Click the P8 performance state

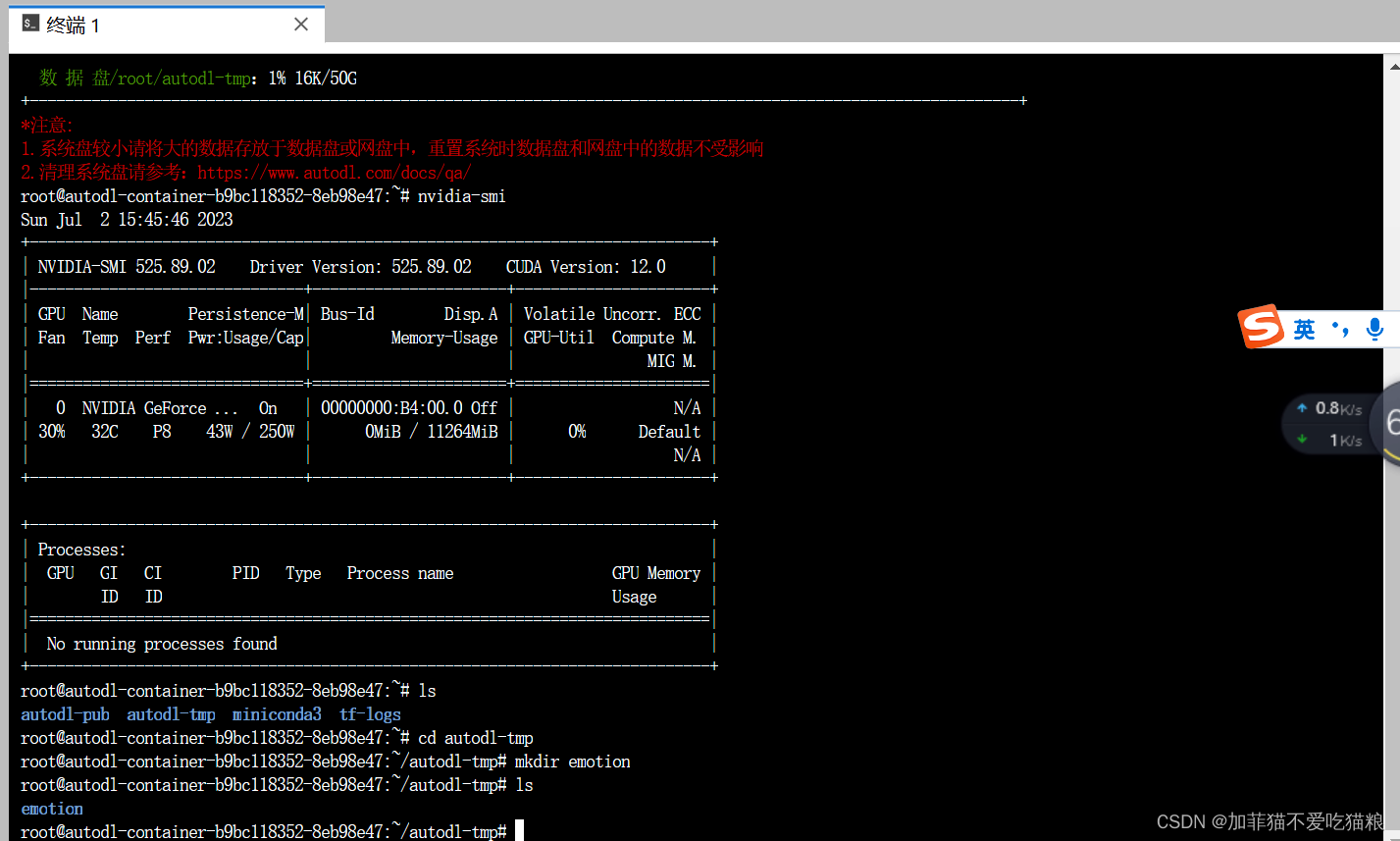coord(162,432)
